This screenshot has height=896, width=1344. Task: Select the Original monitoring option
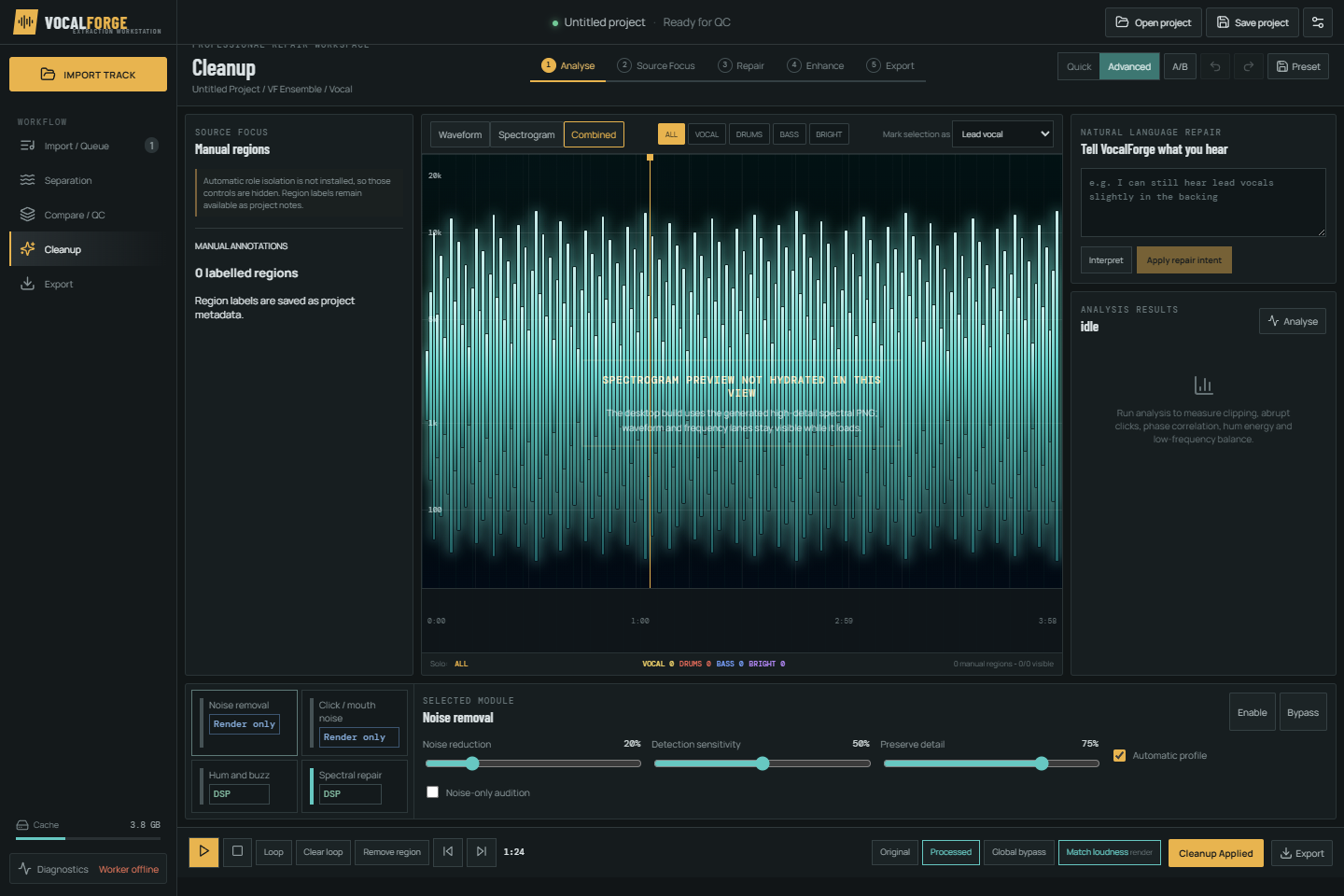click(x=894, y=852)
